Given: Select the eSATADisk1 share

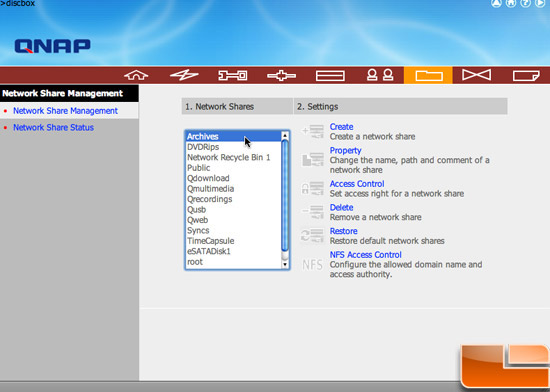Looking at the screenshot, I should coord(234,251).
